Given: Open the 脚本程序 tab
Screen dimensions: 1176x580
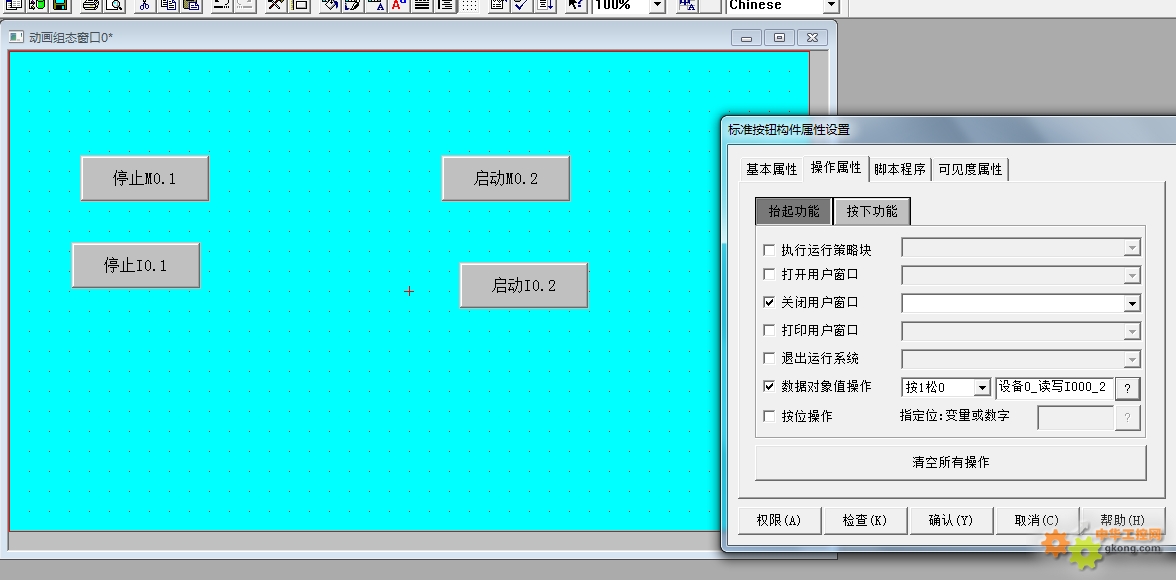Looking at the screenshot, I should point(900,170).
